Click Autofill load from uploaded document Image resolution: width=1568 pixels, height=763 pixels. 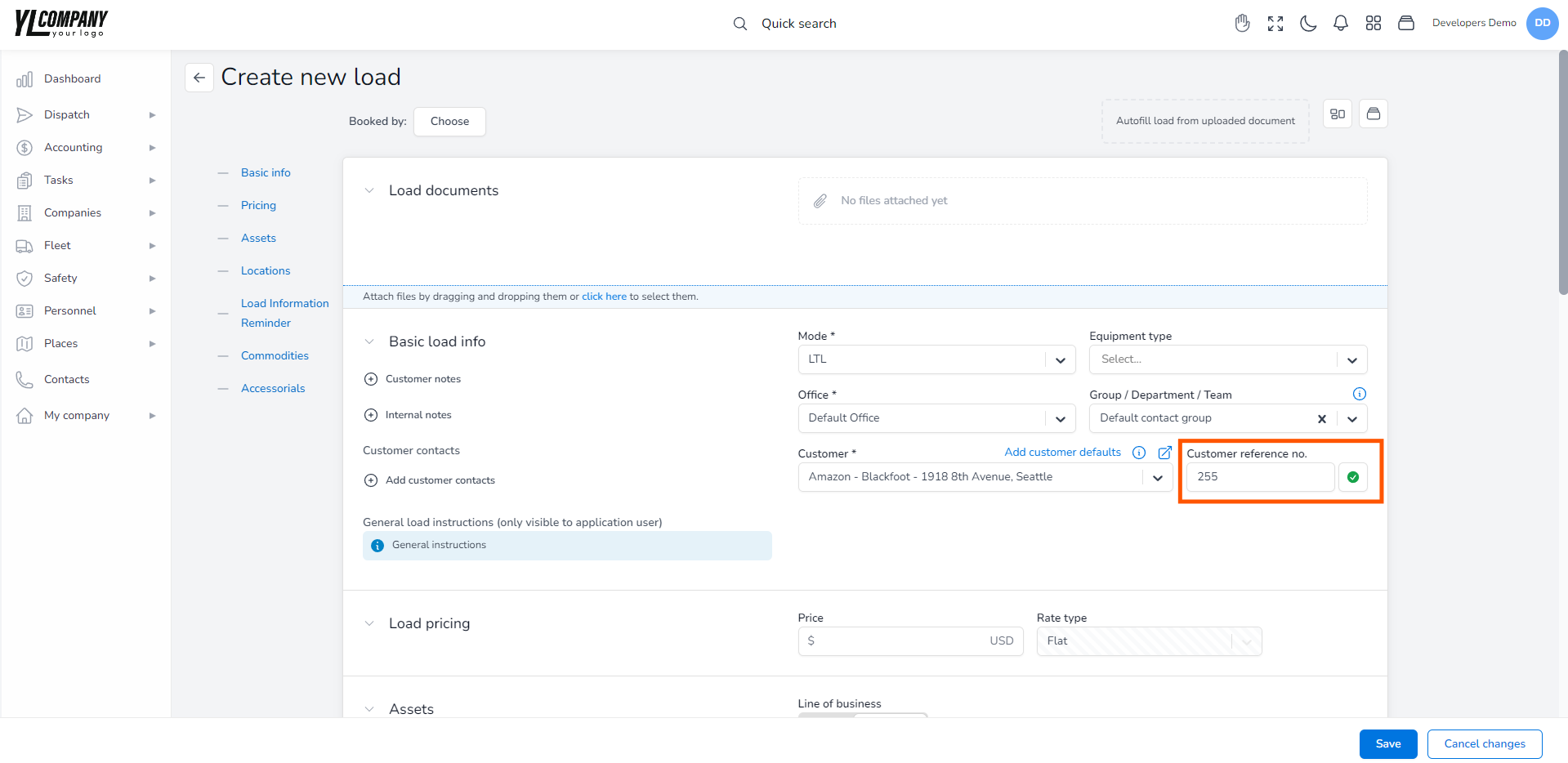click(1205, 121)
